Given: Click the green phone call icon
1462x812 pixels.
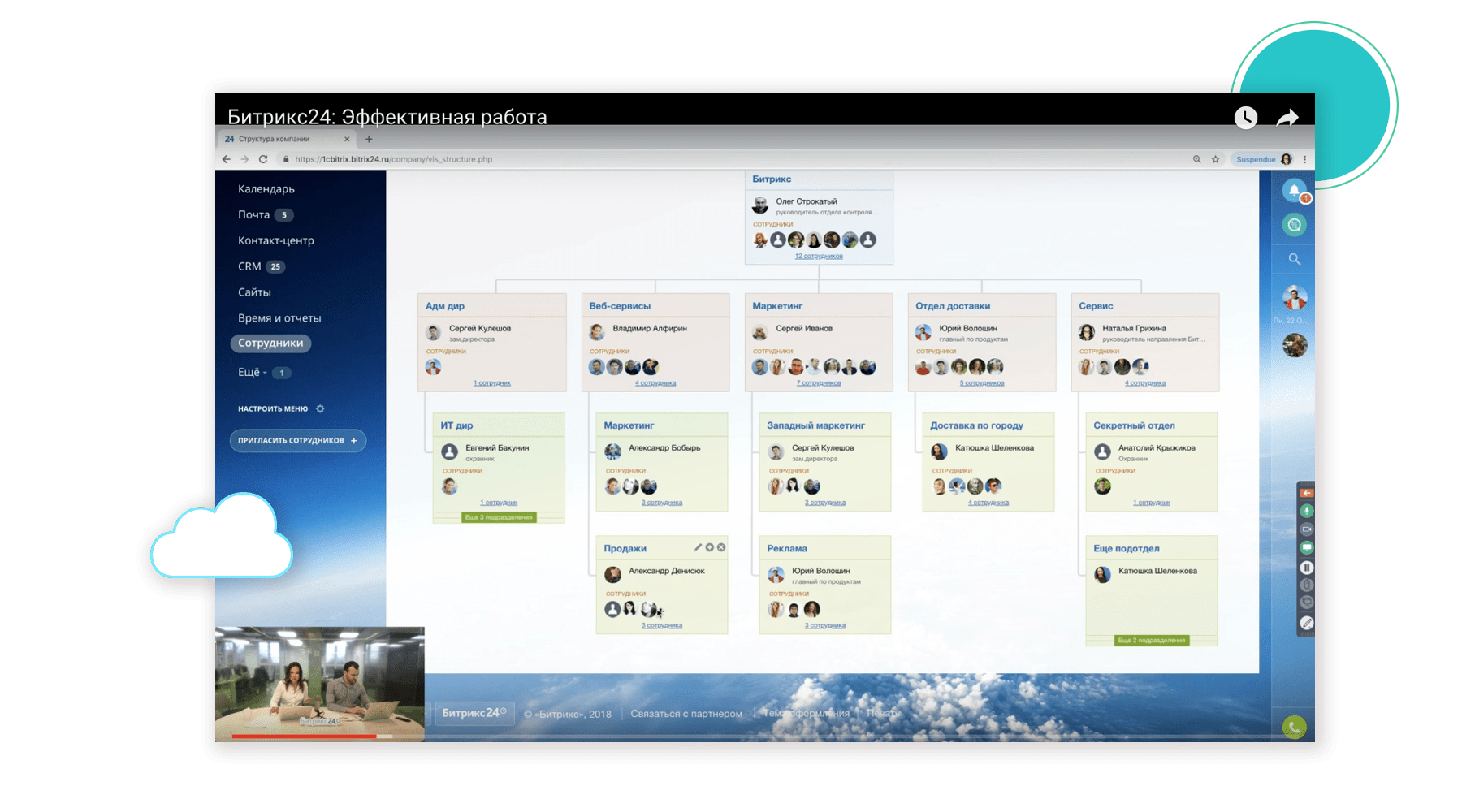Looking at the screenshot, I should 1294,727.
